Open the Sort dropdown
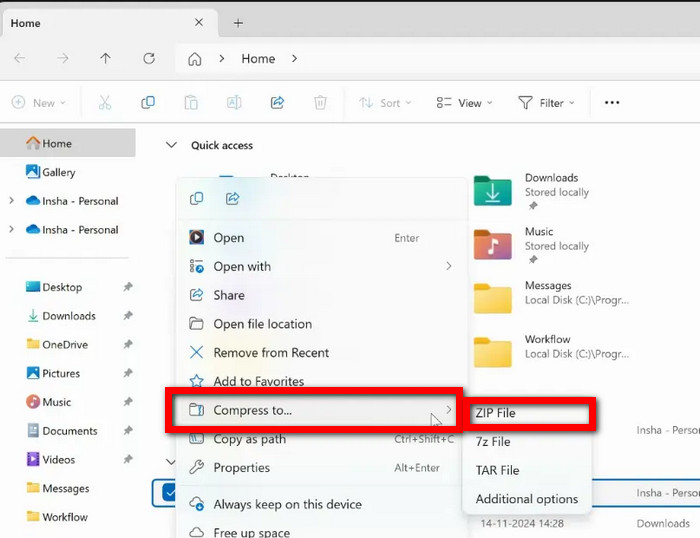Image resolution: width=700 pixels, height=538 pixels. 385,103
